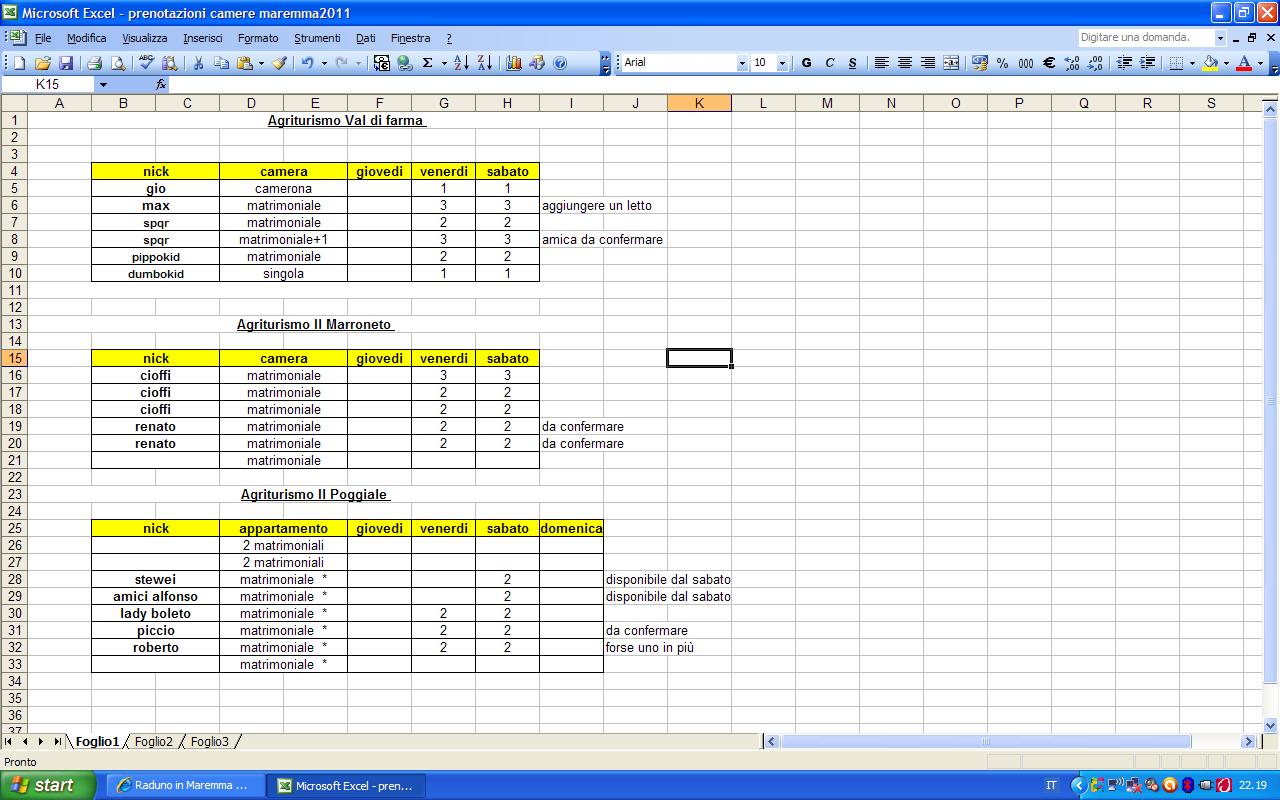Click the Merge and Center icon
1280x800 pixels.
tap(951, 63)
